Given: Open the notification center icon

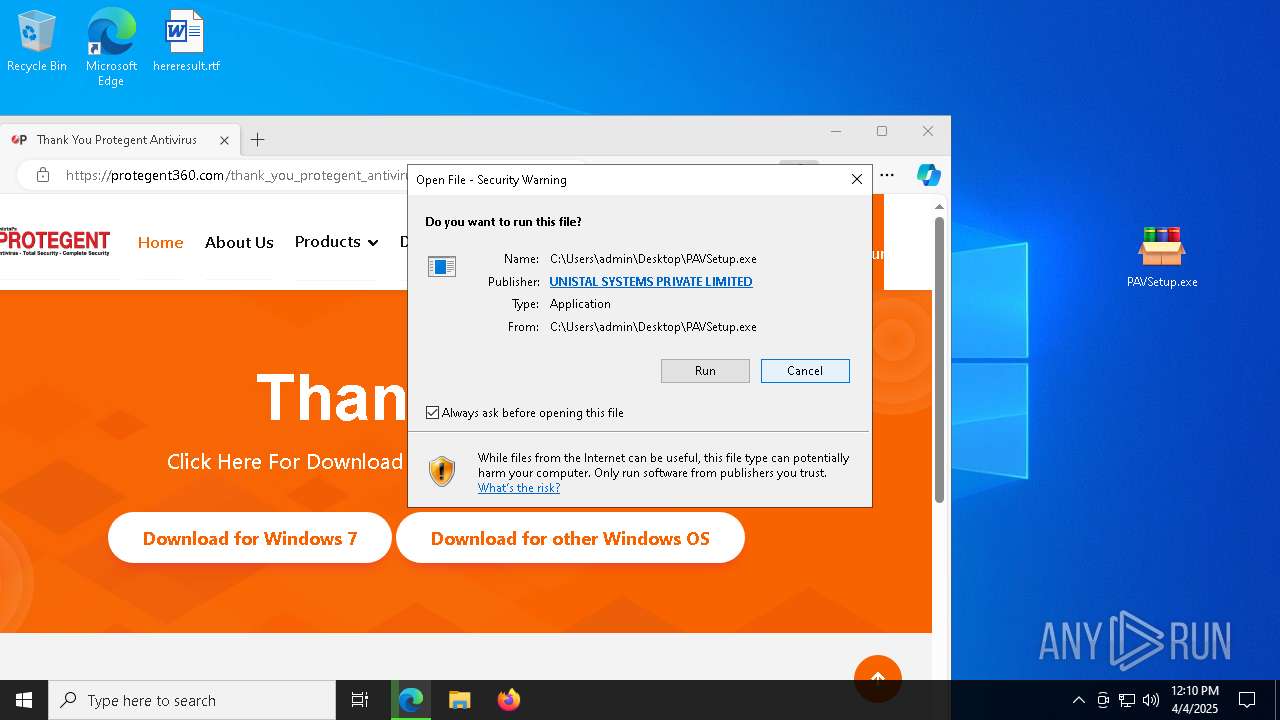Looking at the screenshot, I should click(1247, 700).
